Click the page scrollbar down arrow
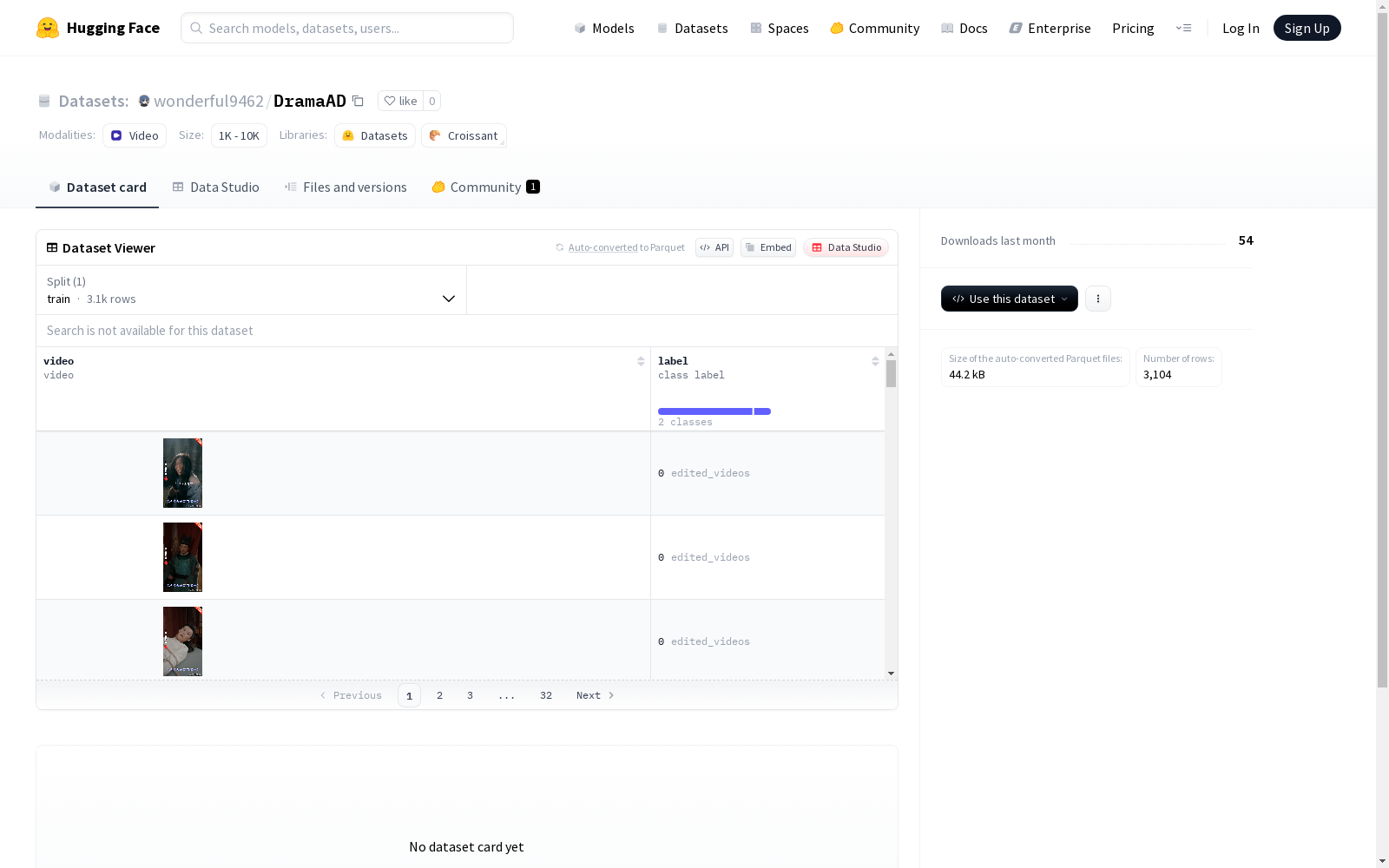The image size is (1389, 868). click(1382, 861)
